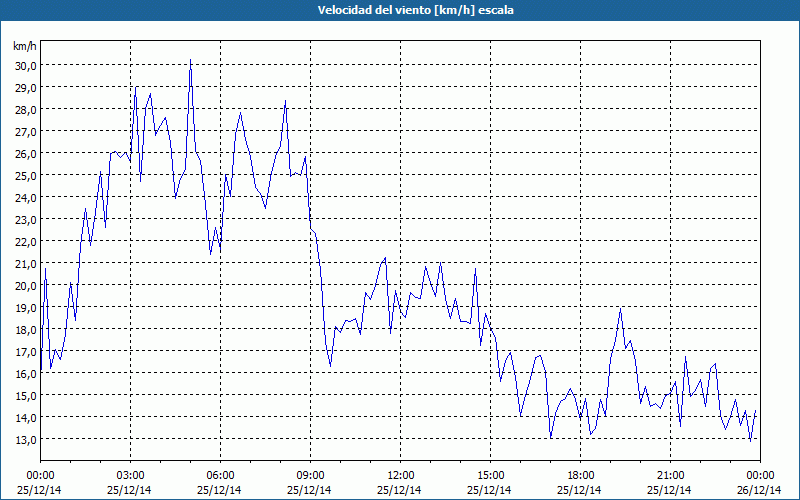Screen dimensions: 800x500
Task: Click the '23,0' y-axis value
Action: pyautogui.click(x=24, y=219)
